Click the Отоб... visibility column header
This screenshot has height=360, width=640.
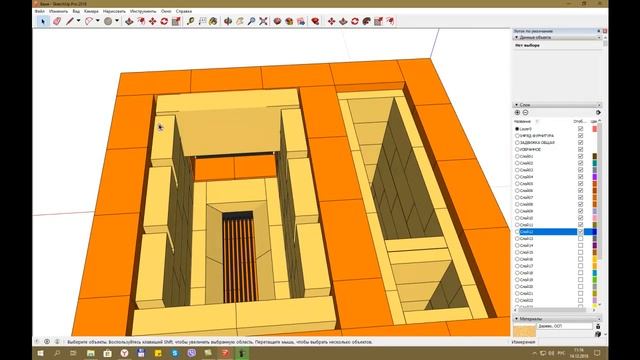tap(579, 121)
